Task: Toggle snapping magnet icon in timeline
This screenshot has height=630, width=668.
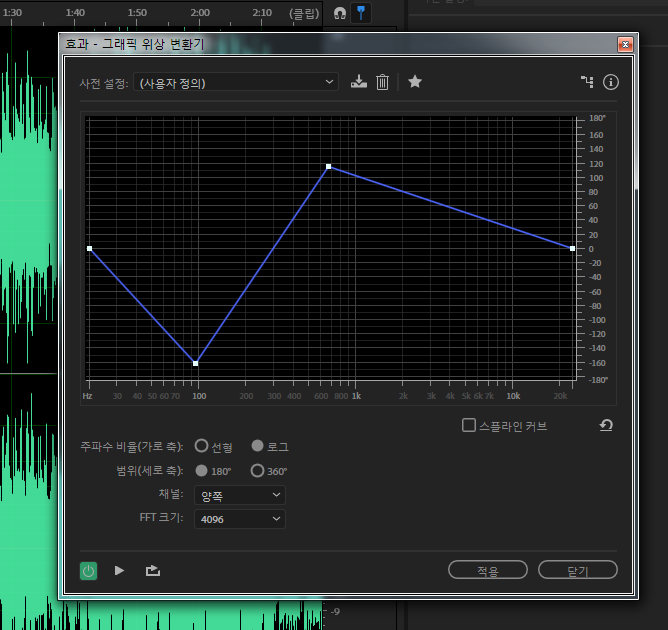Action: coord(340,13)
